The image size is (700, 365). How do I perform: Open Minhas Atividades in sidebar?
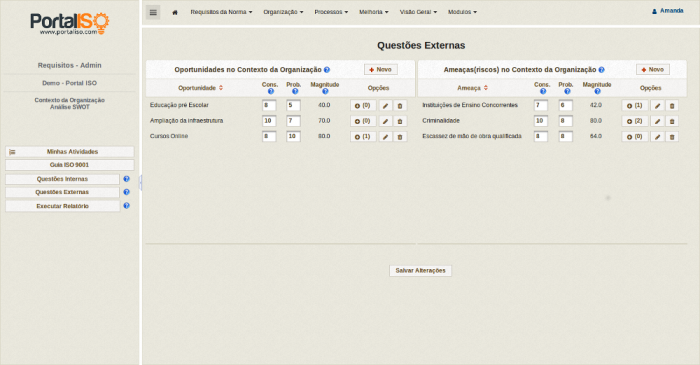click(70, 152)
